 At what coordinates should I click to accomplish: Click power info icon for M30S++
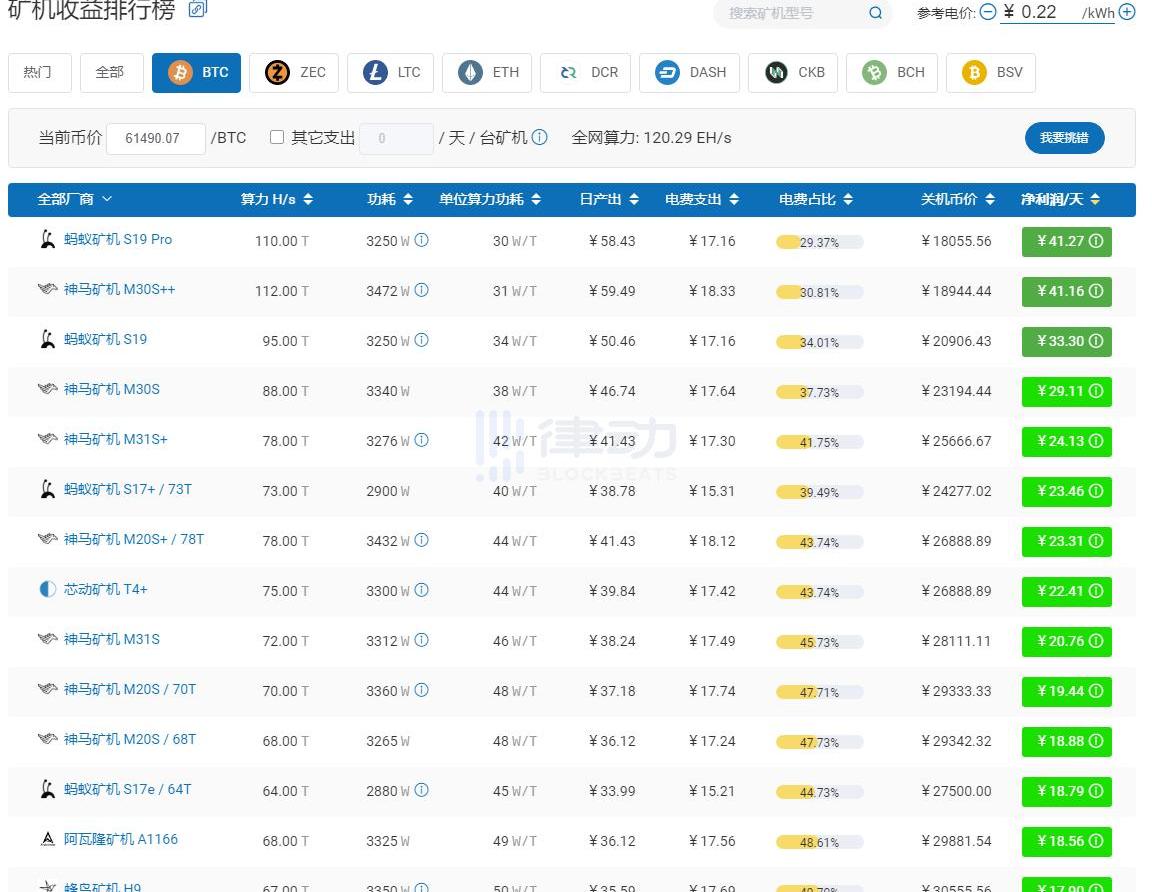pos(422,290)
